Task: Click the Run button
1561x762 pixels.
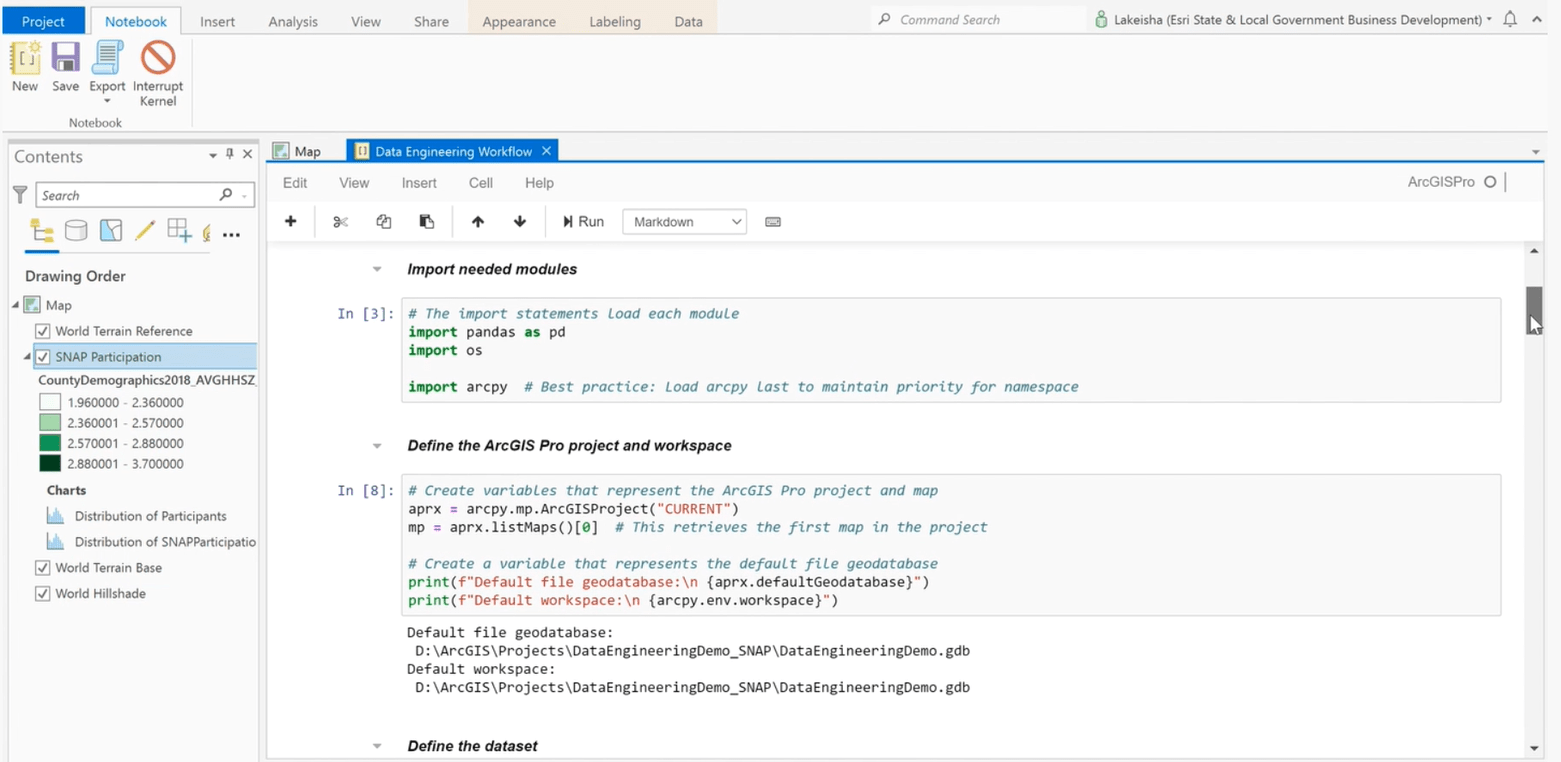Action: pyautogui.click(x=582, y=221)
